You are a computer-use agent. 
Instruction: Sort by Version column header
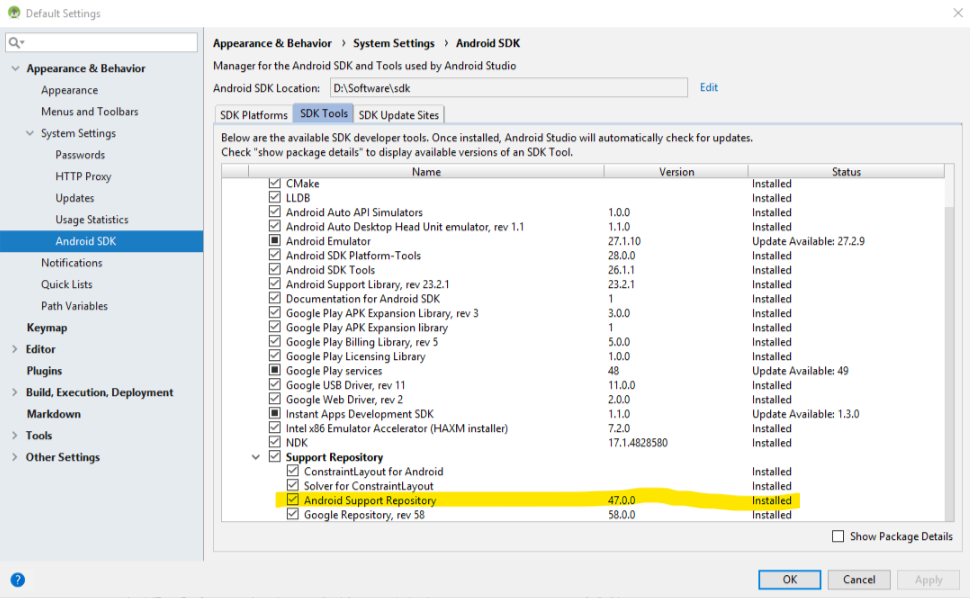pos(676,172)
